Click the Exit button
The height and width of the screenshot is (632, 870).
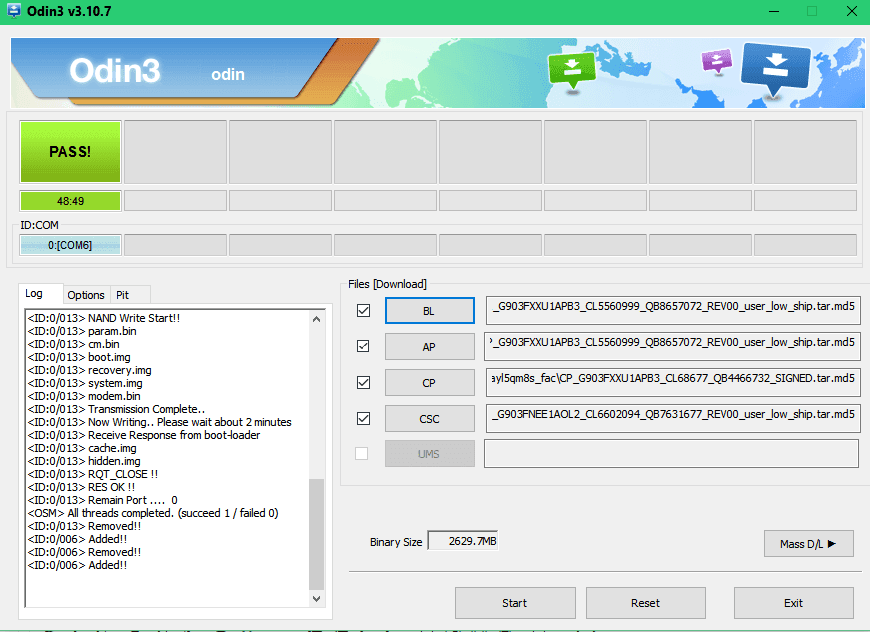tap(793, 603)
